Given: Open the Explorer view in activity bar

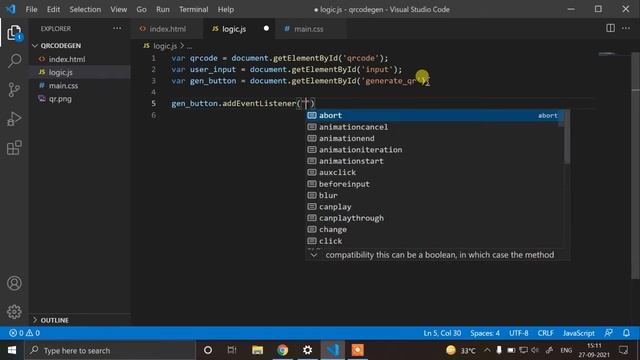Looking at the screenshot, I should point(14,33).
